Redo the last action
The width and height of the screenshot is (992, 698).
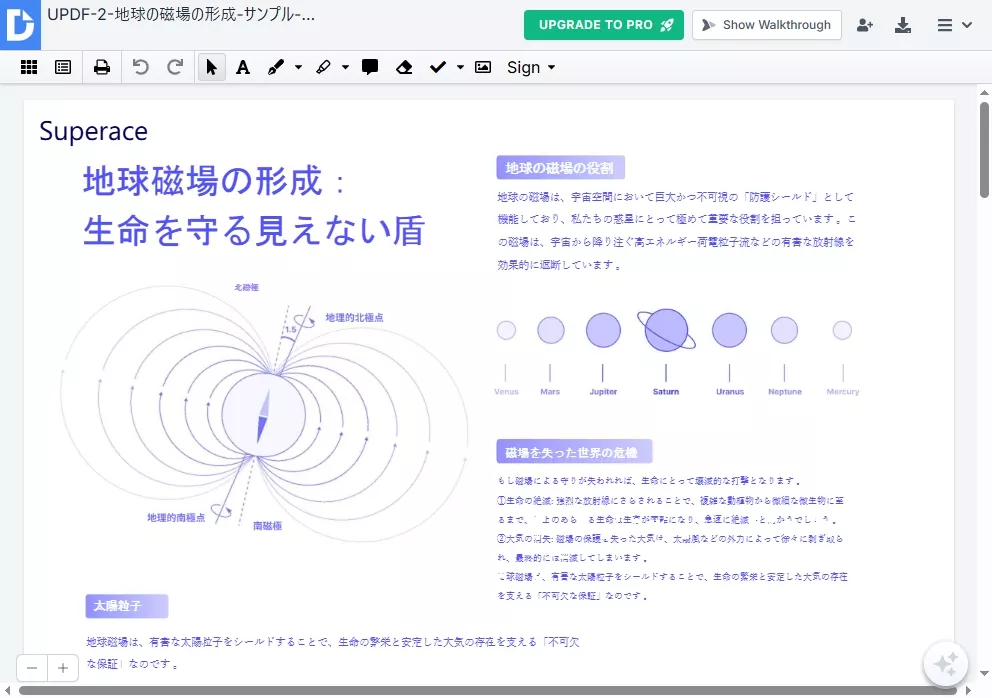[172, 67]
